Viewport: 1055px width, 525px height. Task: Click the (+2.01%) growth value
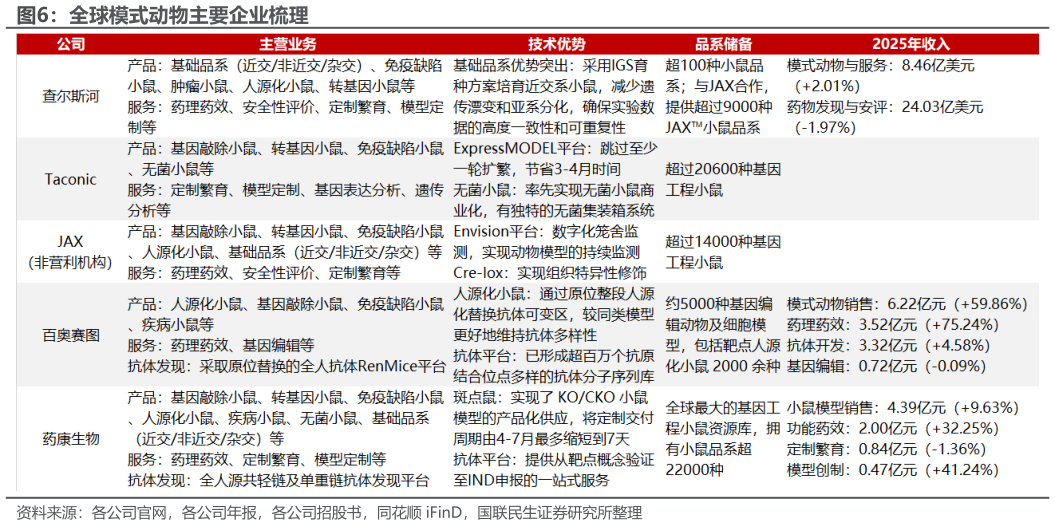point(829,86)
